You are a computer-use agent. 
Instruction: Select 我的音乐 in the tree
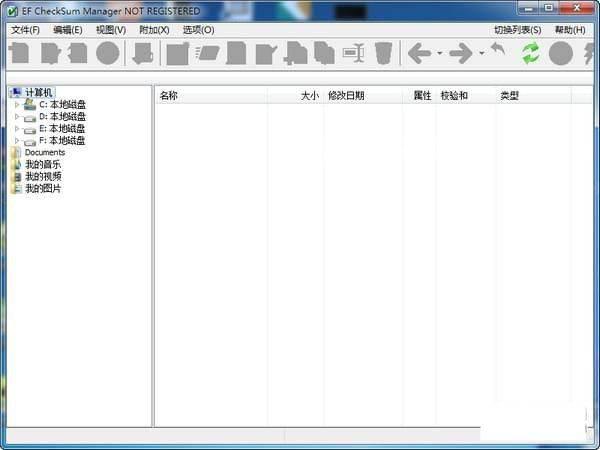43,165
